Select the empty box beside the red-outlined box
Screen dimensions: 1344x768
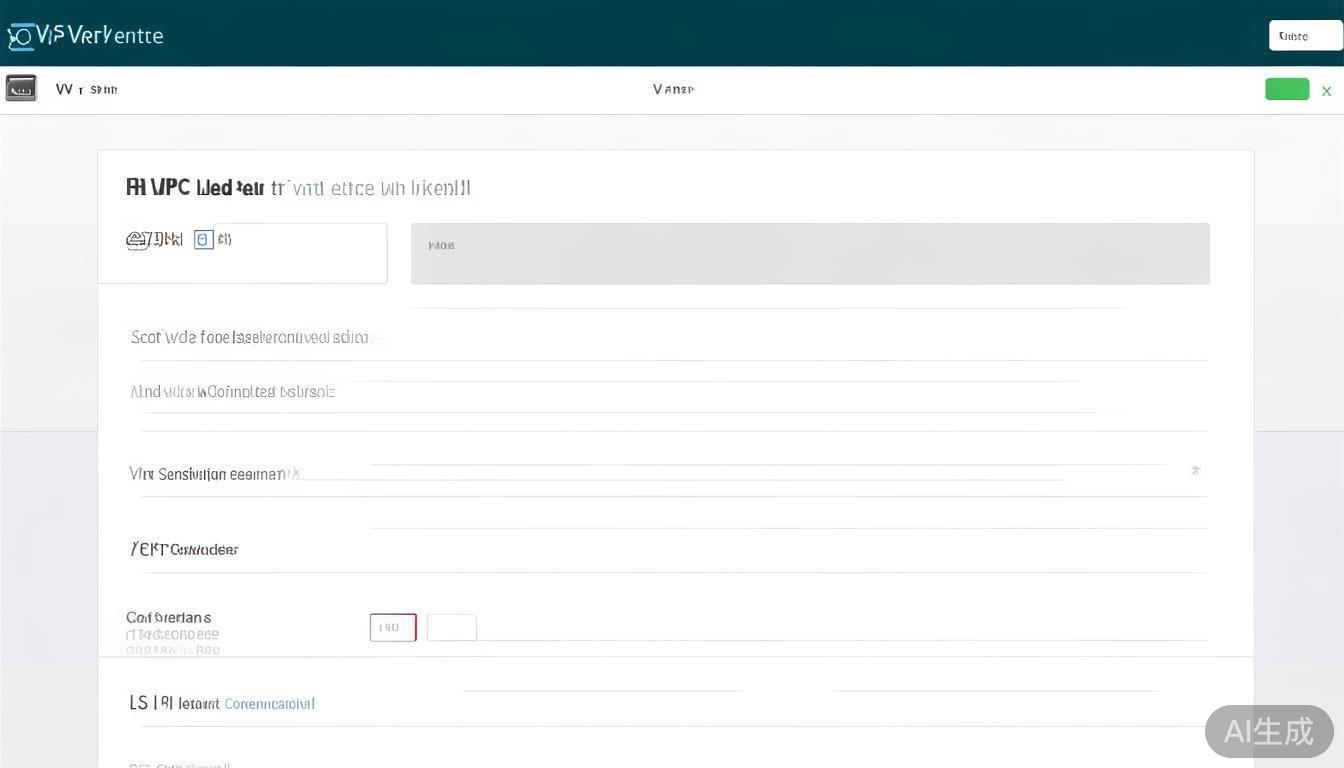[x=451, y=627]
